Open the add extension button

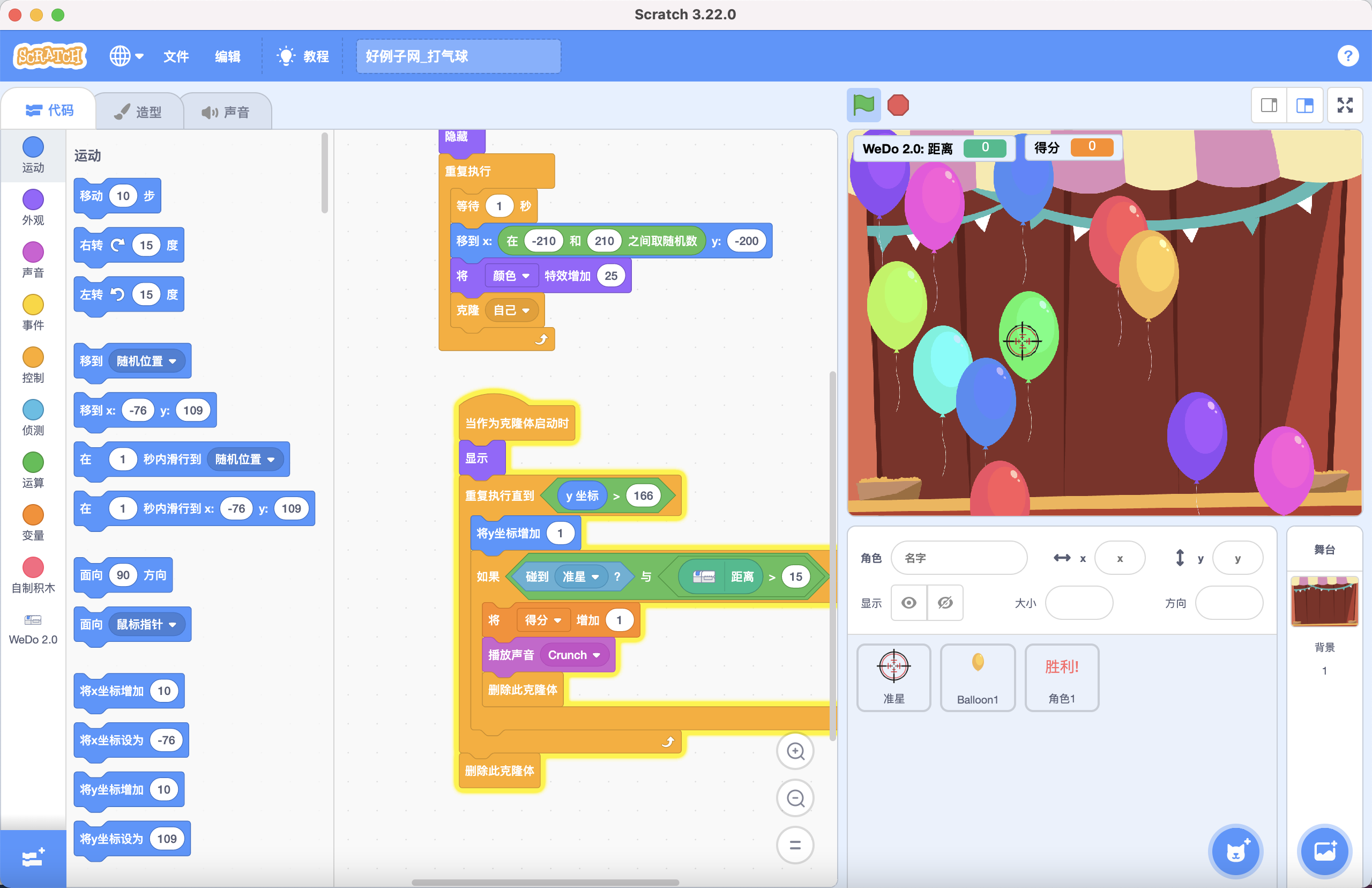pos(33,858)
